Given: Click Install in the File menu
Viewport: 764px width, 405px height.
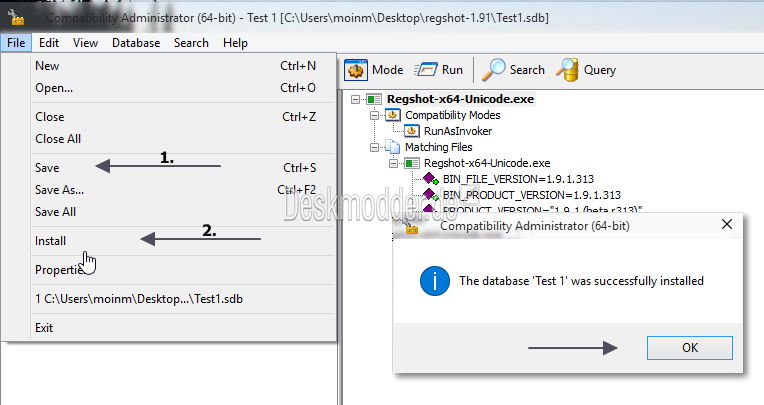Looking at the screenshot, I should coord(183,241).
